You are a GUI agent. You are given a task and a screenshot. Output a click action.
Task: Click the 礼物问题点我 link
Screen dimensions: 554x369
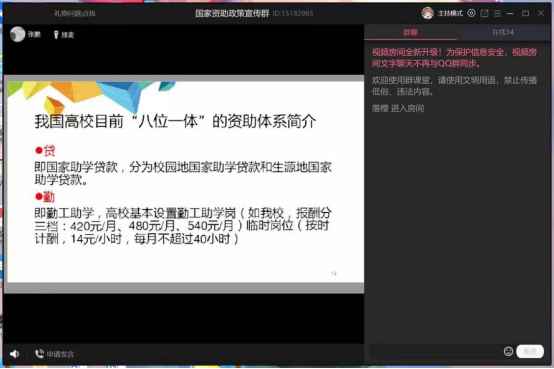75,13
